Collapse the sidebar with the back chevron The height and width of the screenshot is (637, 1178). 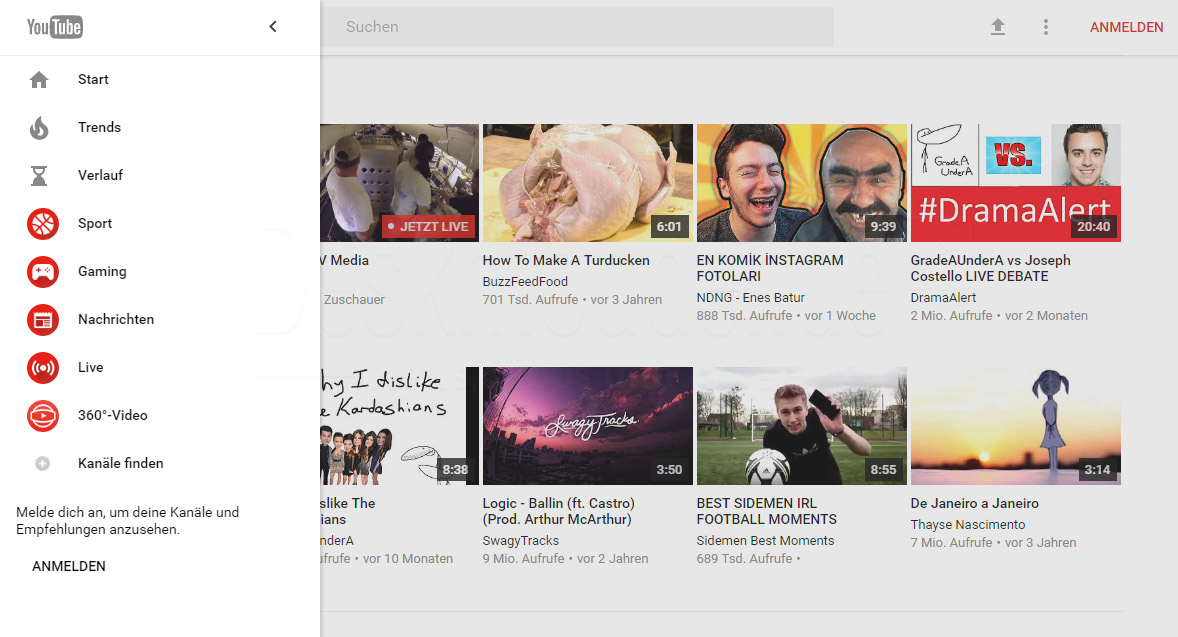[273, 27]
